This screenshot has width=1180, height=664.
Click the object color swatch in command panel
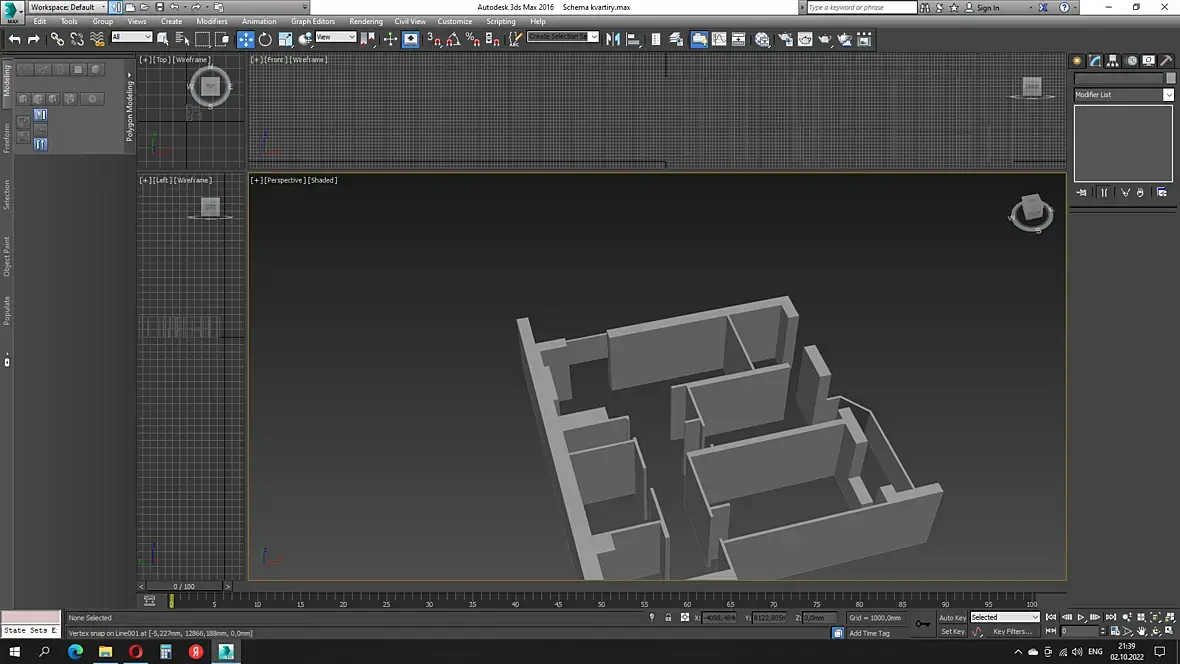click(1171, 78)
